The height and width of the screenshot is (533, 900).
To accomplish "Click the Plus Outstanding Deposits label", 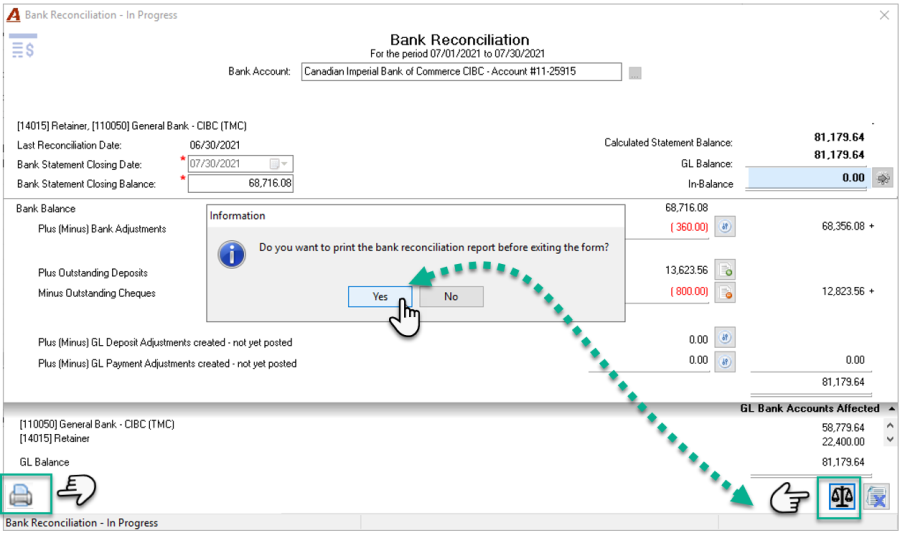I will point(93,273).
